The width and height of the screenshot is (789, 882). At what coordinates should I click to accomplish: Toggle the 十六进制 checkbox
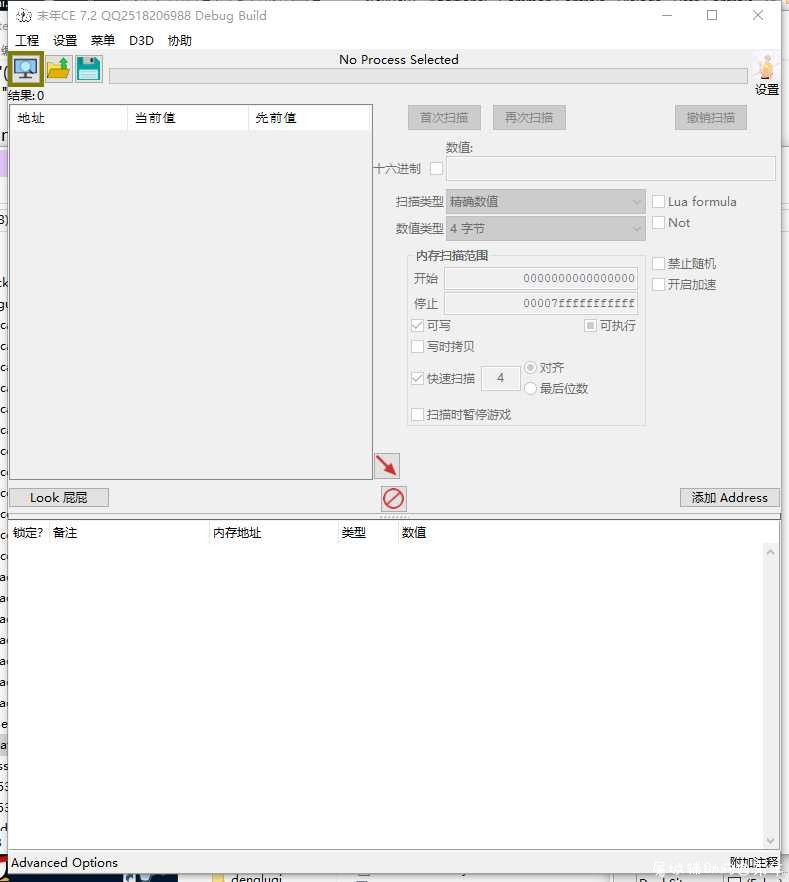tap(436, 168)
